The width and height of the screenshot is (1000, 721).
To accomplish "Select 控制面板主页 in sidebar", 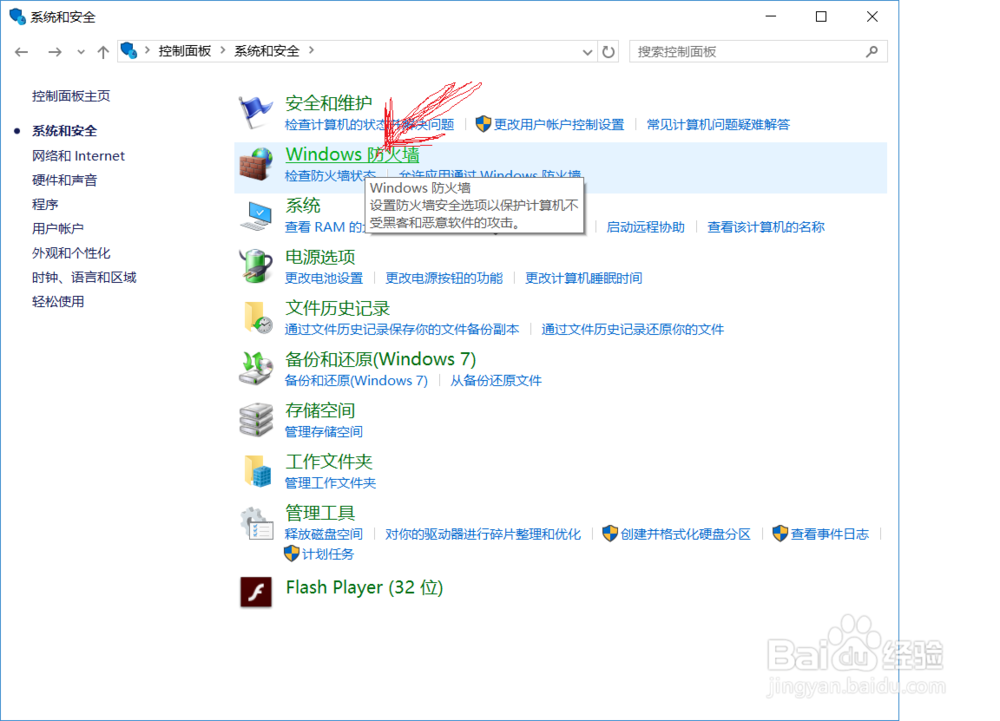I will [71, 96].
